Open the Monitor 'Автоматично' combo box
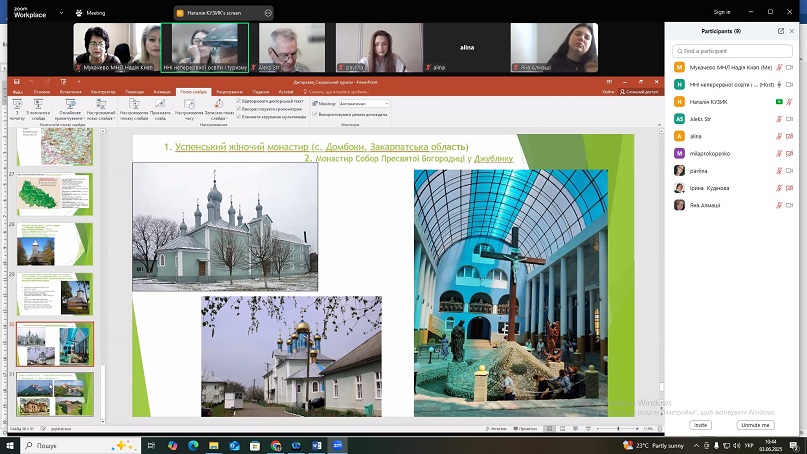 (x=364, y=103)
